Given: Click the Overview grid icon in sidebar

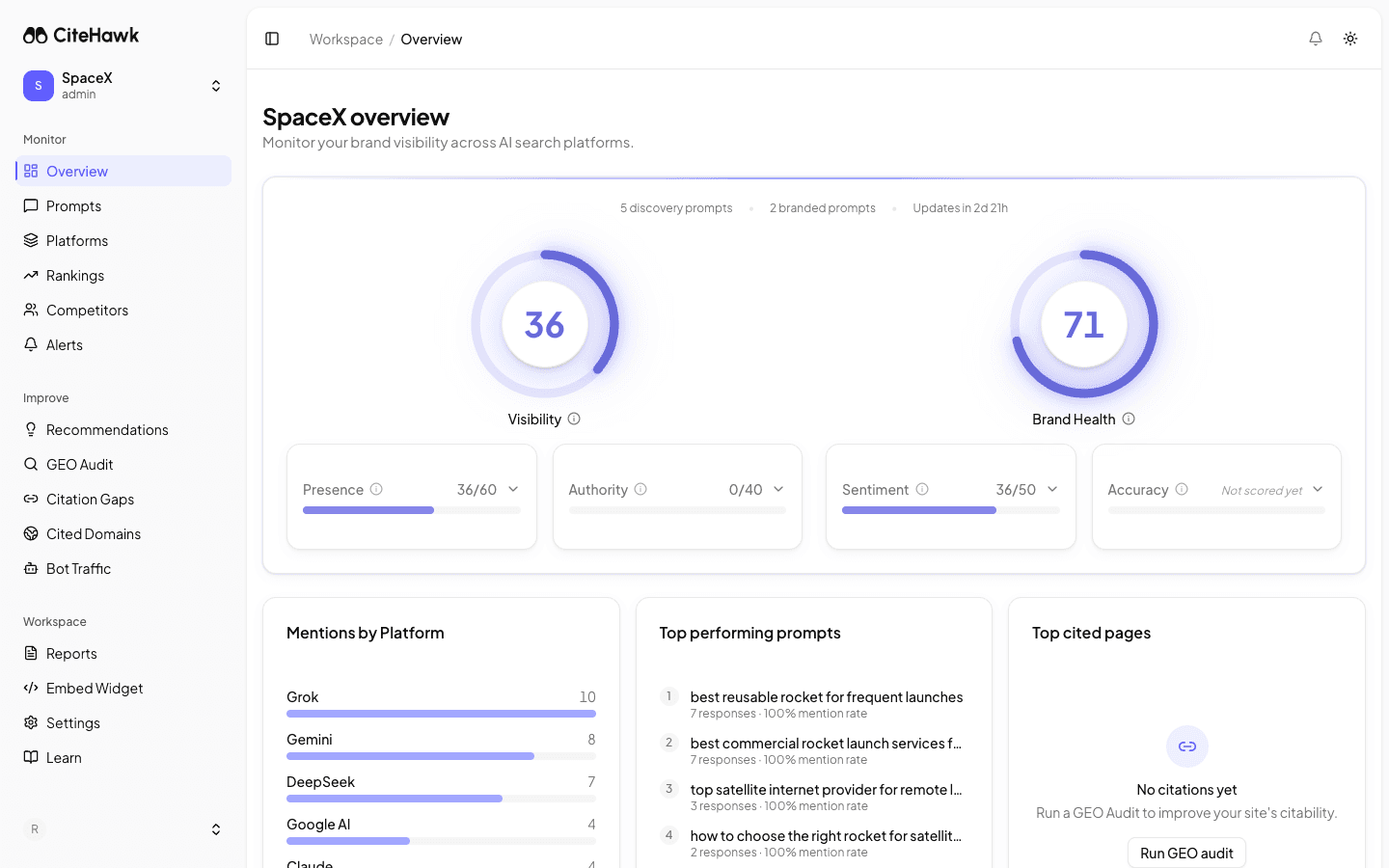Looking at the screenshot, I should pyautogui.click(x=31, y=171).
